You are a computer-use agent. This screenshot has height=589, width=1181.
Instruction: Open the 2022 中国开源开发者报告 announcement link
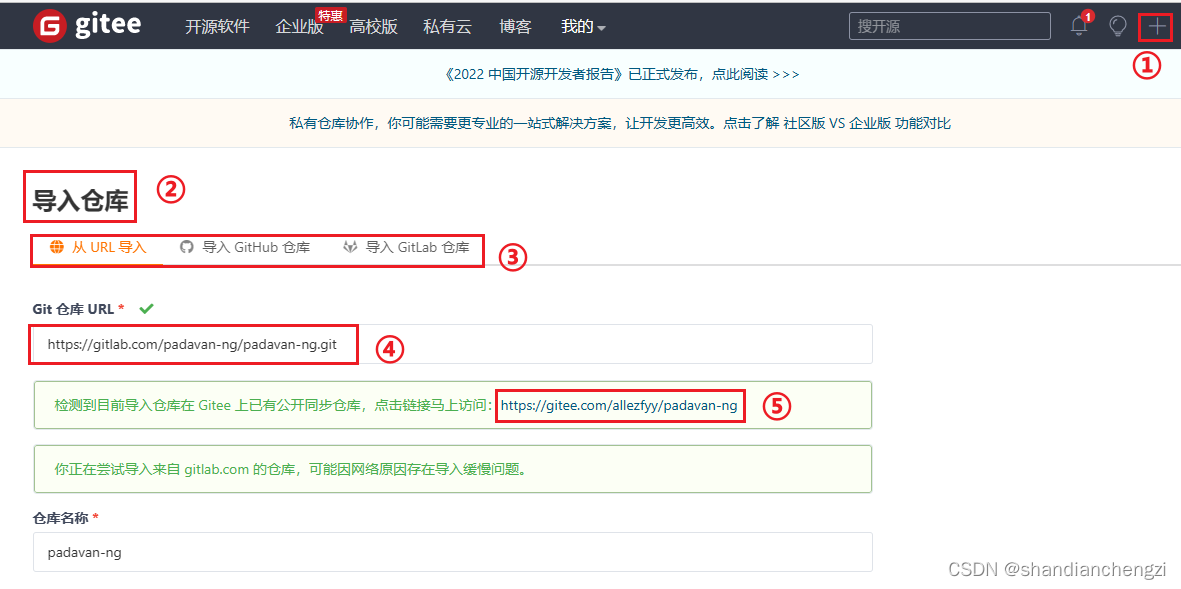[x=621, y=75]
